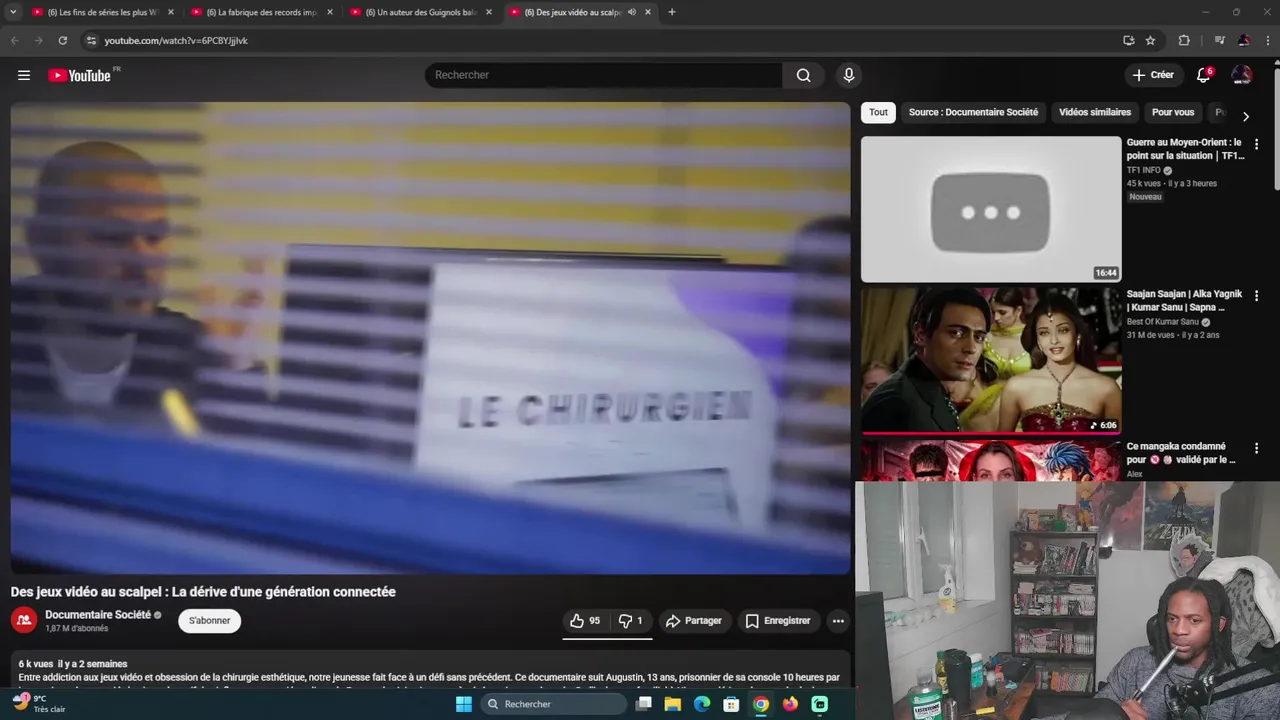Go back with browser arrow

pyautogui.click(x=15, y=40)
